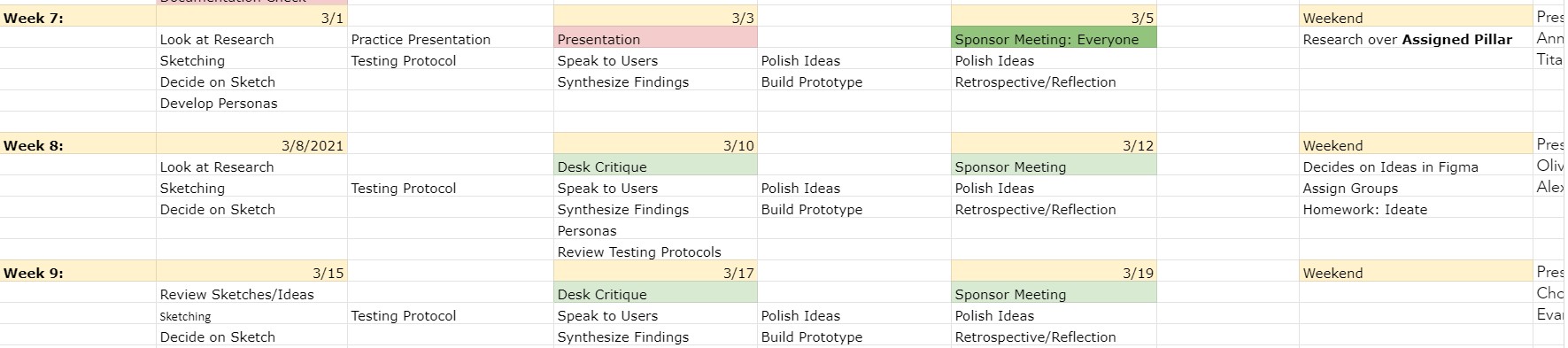Click the Week 9 label cell
The height and width of the screenshot is (348, 1568).
(78, 273)
